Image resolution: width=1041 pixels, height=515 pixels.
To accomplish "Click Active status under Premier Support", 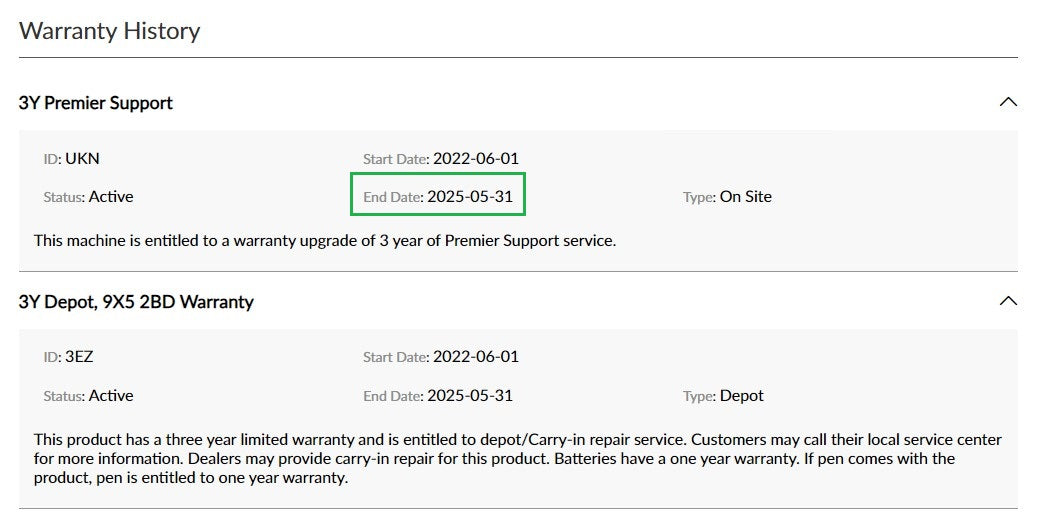I will 110,197.
